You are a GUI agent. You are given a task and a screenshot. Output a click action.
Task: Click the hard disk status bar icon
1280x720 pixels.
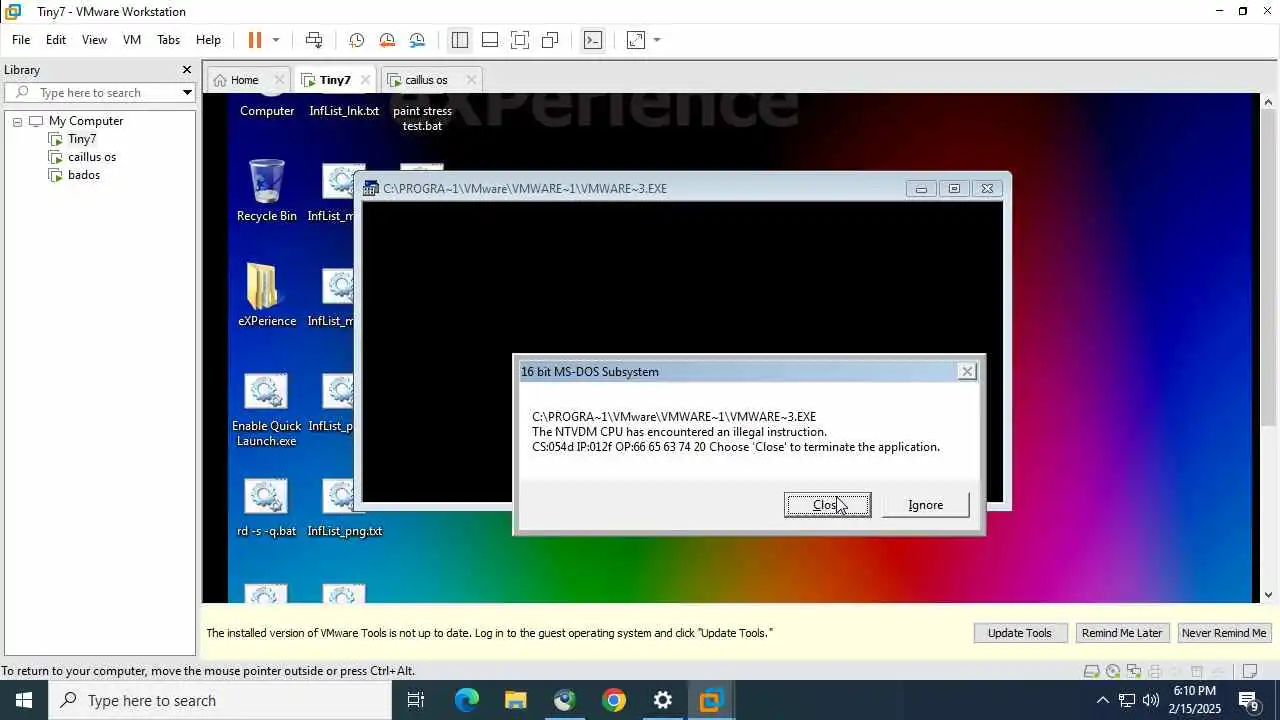click(1092, 671)
